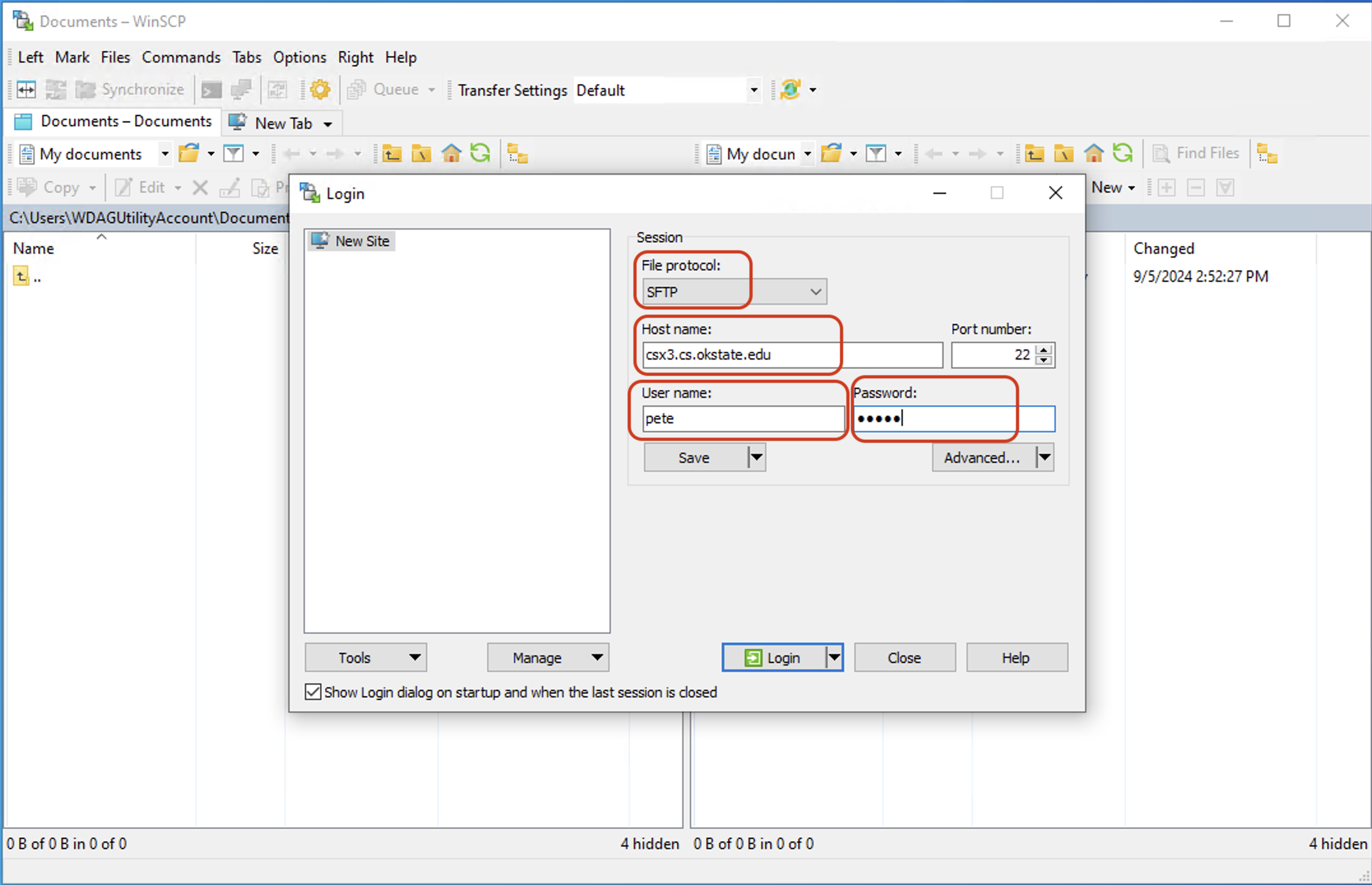Expand the Advanced button dropdown arrow
The width and height of the screenshot is (1372, 885).
point(1044,457)
